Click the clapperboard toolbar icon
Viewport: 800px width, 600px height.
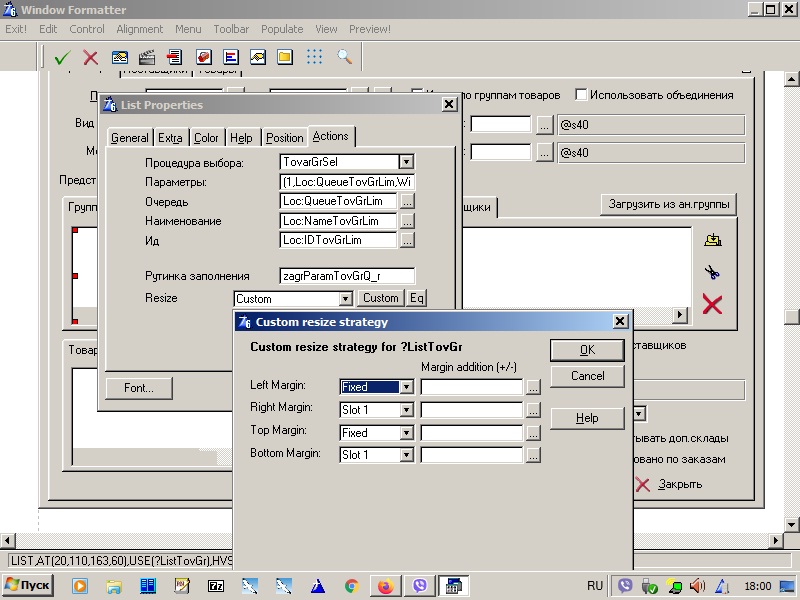[x=147, y=57]
